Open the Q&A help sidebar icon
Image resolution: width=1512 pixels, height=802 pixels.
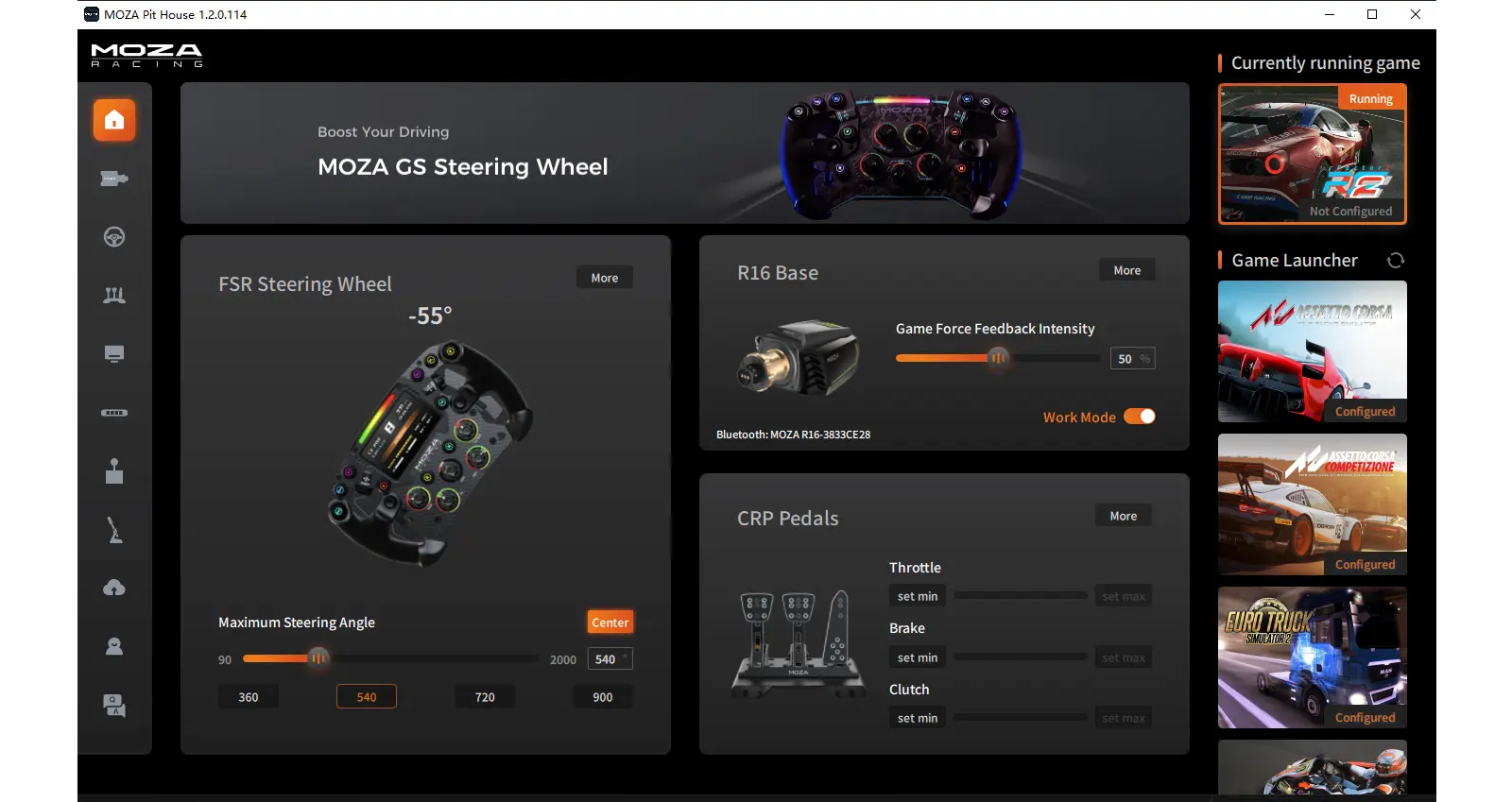tap(114, 706)
